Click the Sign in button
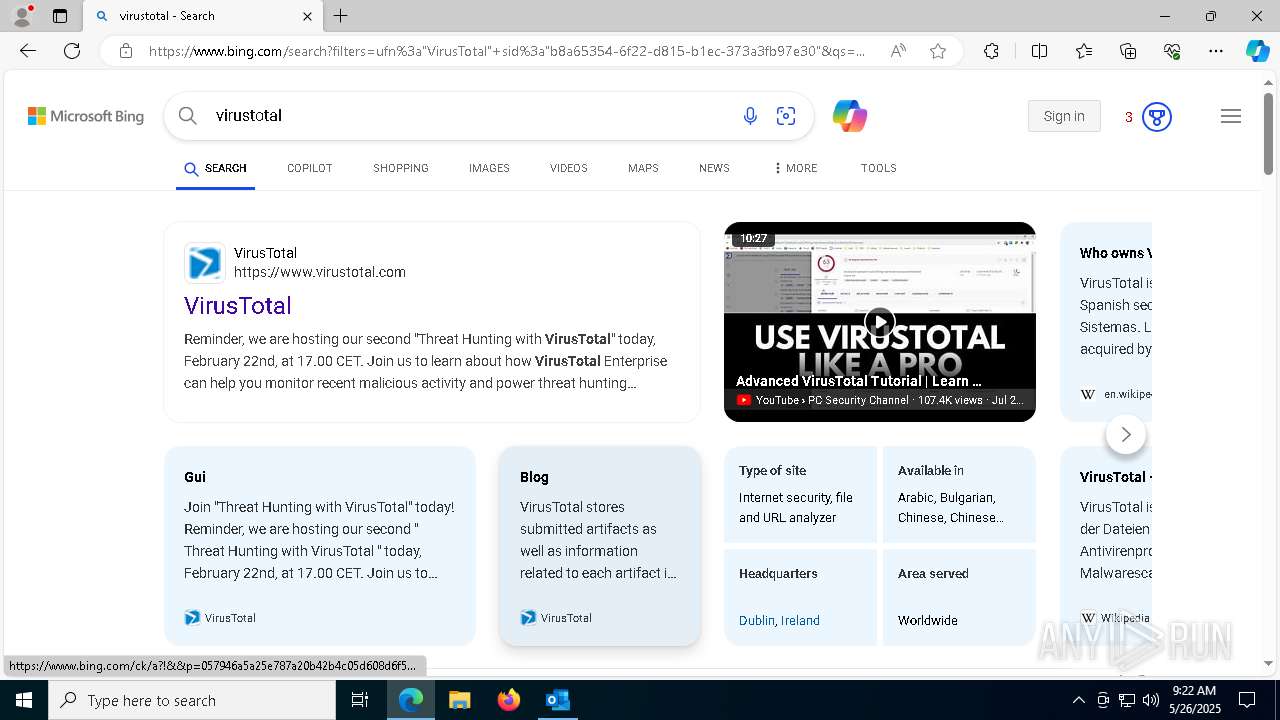This screenshot has width=1280, height=720. [1064, 116]
